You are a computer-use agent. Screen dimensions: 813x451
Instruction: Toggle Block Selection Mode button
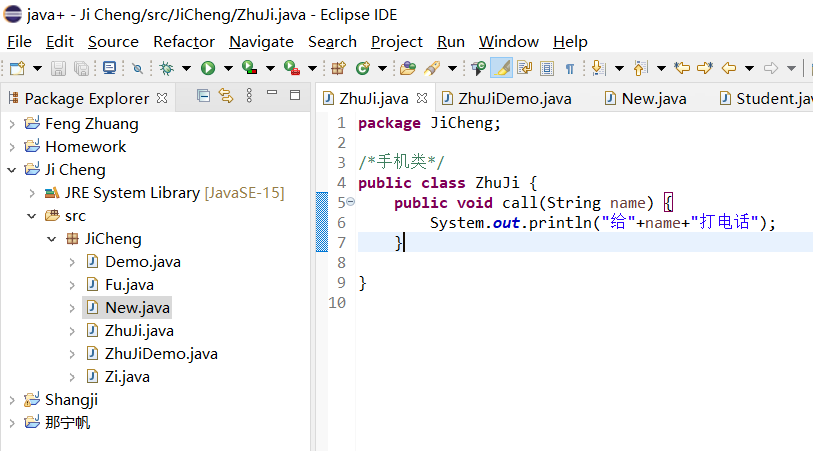(x=547, y=68)
